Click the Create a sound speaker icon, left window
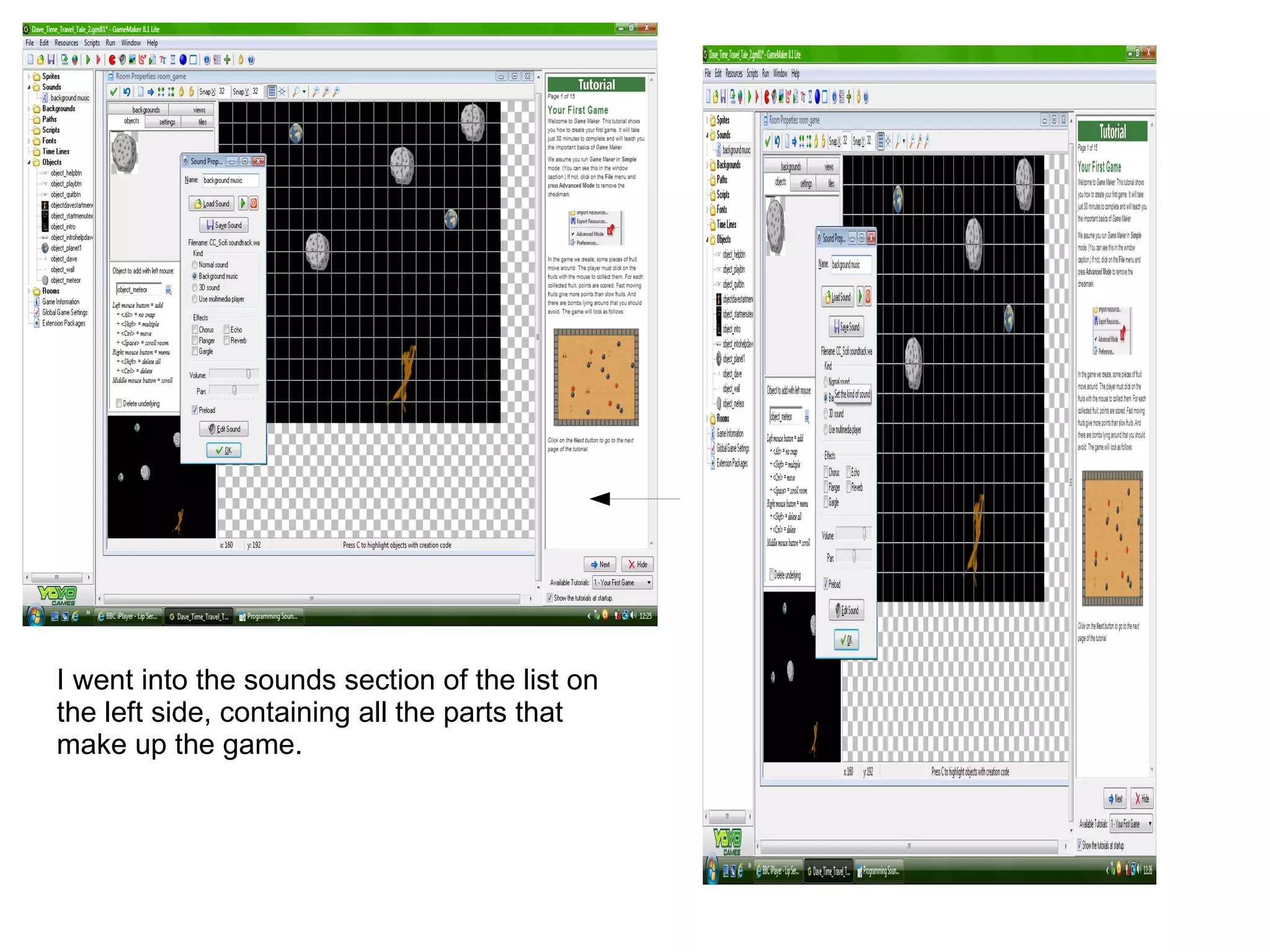Image resolution: width=1270 pixels, height=952 pixels. point(122,60)
